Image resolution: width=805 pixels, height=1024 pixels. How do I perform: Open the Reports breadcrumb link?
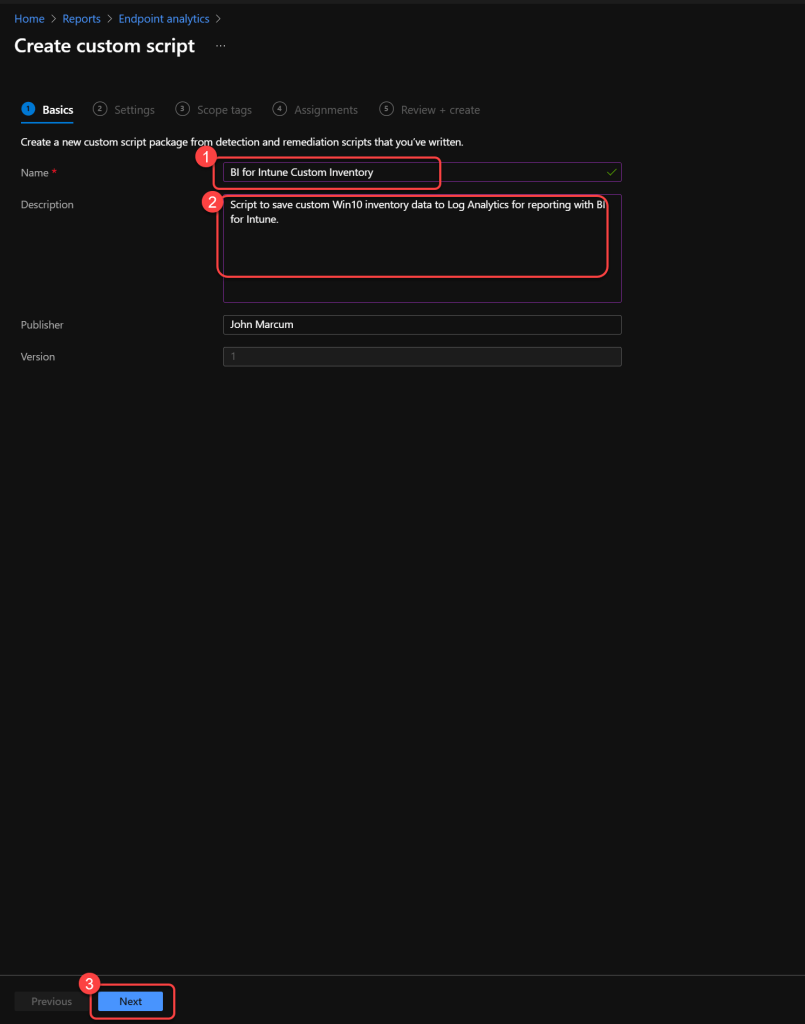point(83,19)
